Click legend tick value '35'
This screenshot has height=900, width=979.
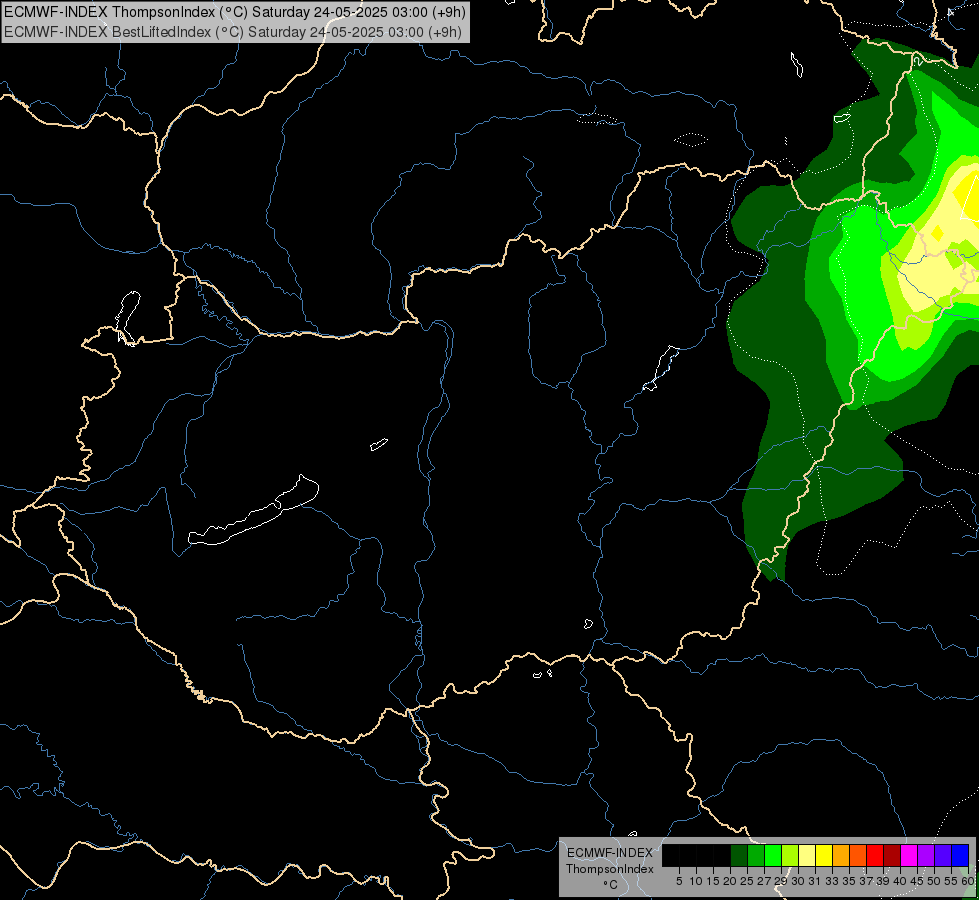pyautogui.click(x=849, y=881)
